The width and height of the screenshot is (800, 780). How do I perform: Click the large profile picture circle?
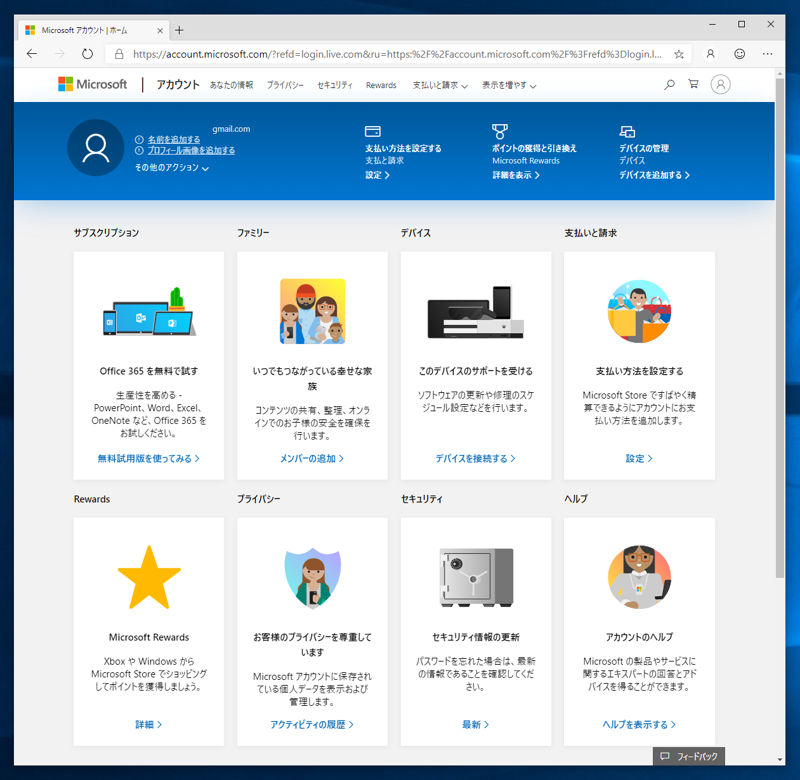coord(96,147)
